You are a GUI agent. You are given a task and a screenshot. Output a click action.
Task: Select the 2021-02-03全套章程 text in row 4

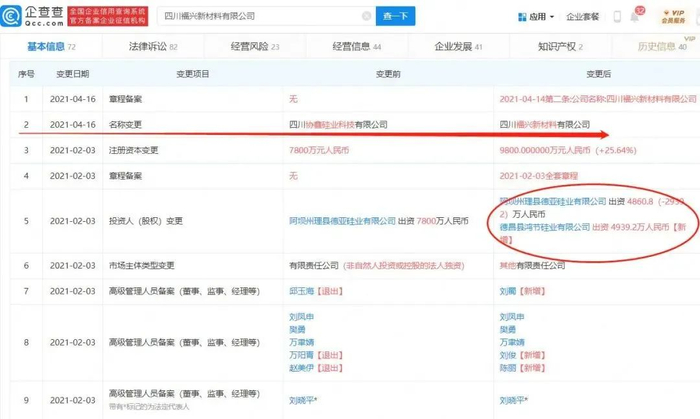click(x=539, y=176)
